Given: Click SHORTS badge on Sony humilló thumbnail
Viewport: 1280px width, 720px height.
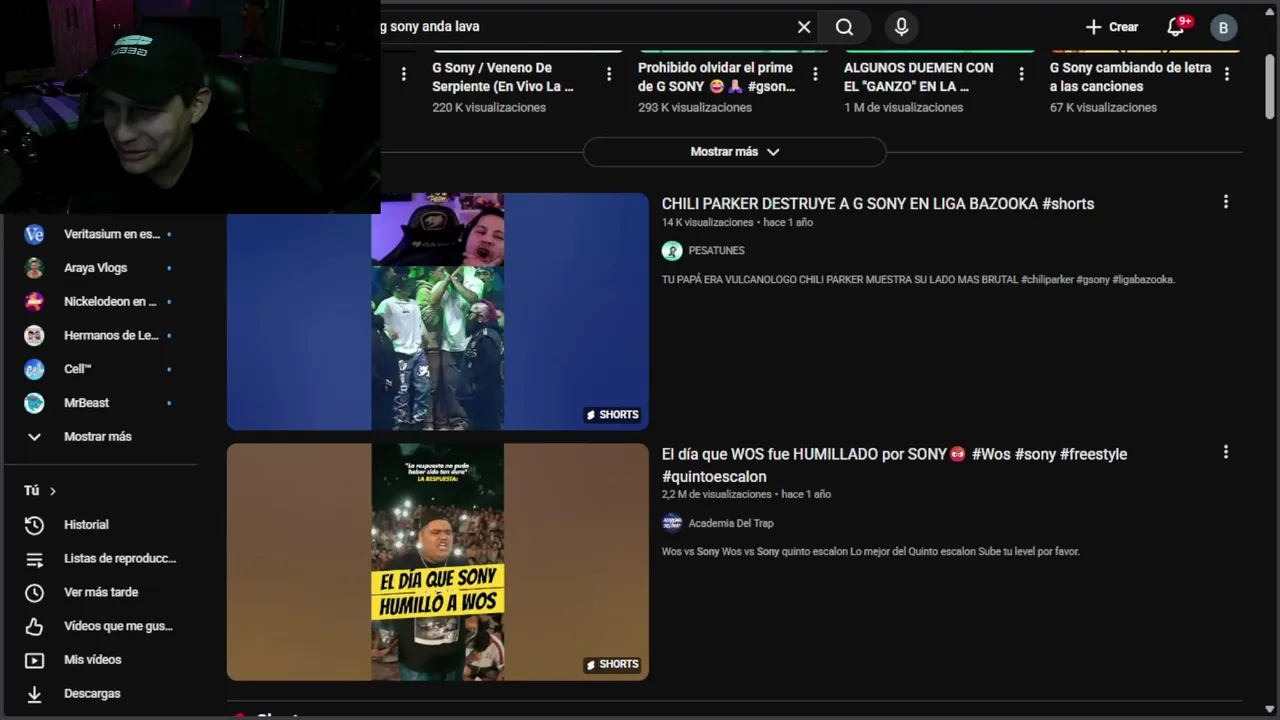Looking at the screenshot, I should 612,665.
